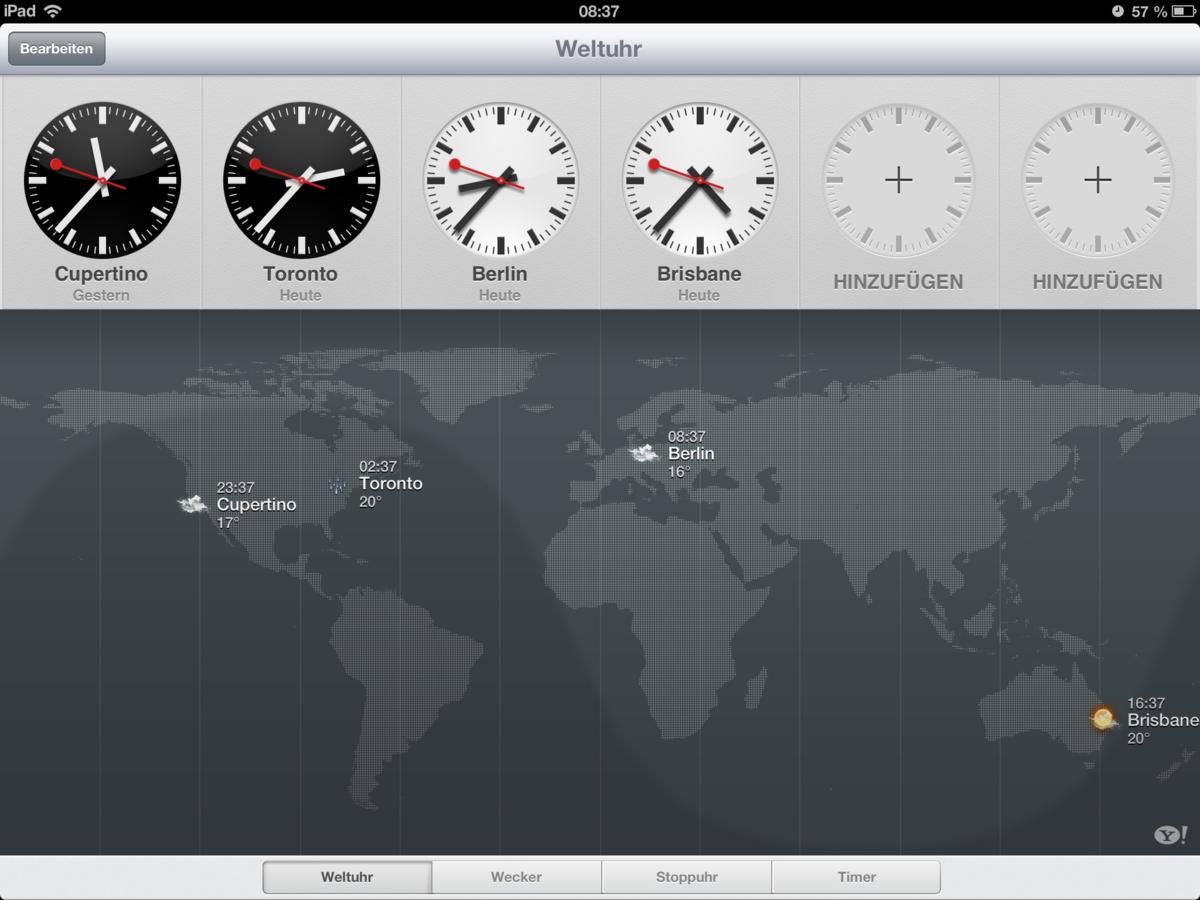Tap the Toronto weather icon on the map
The height and width of the screenshot is (900, 1200).
338,484
